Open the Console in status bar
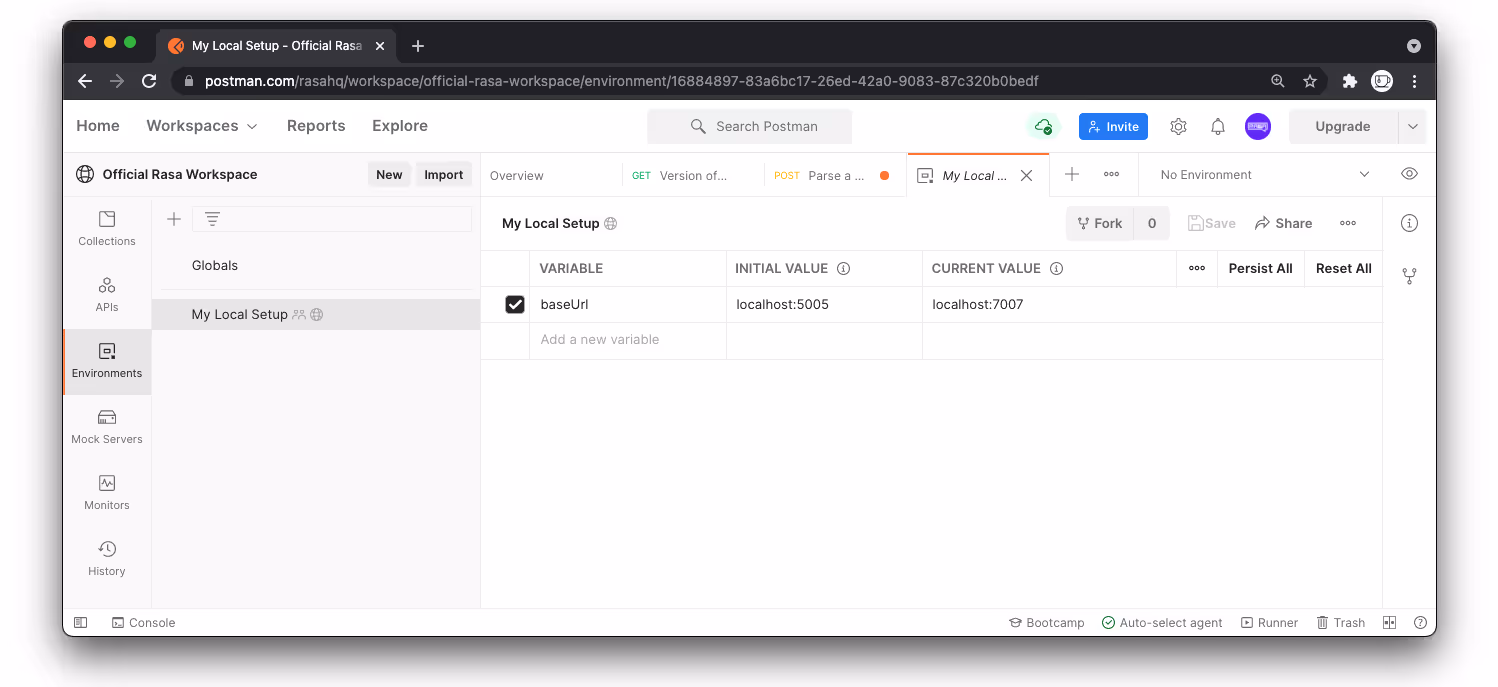Image resolution: width=1498 pixels, height=687 pixels. click(143, 622)
